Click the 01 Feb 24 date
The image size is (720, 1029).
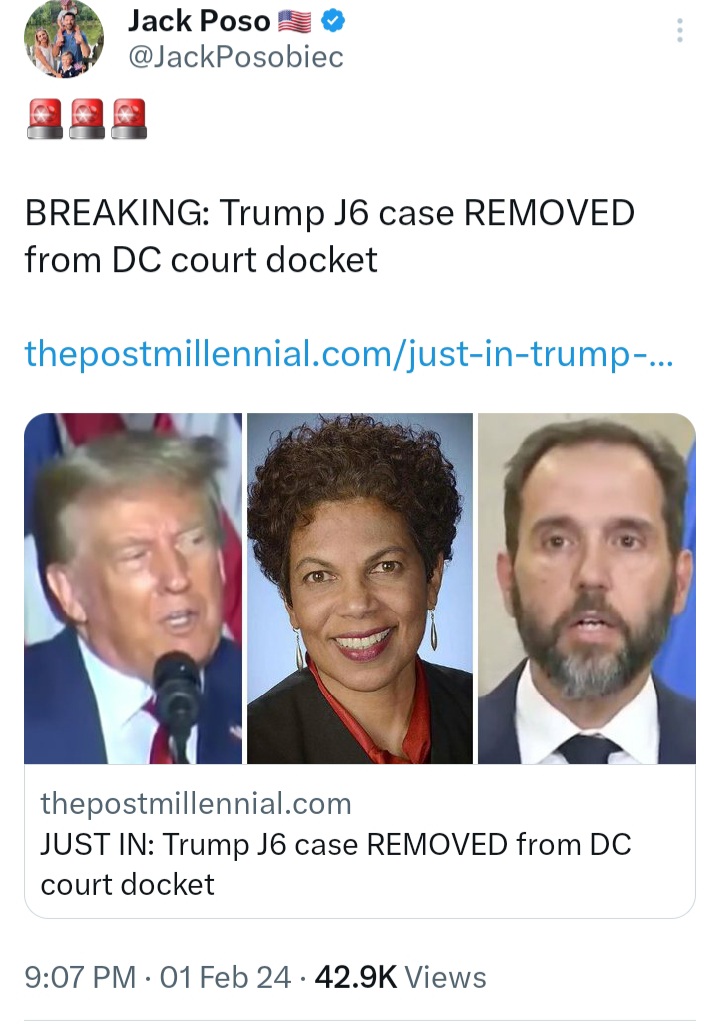(225, 977)
